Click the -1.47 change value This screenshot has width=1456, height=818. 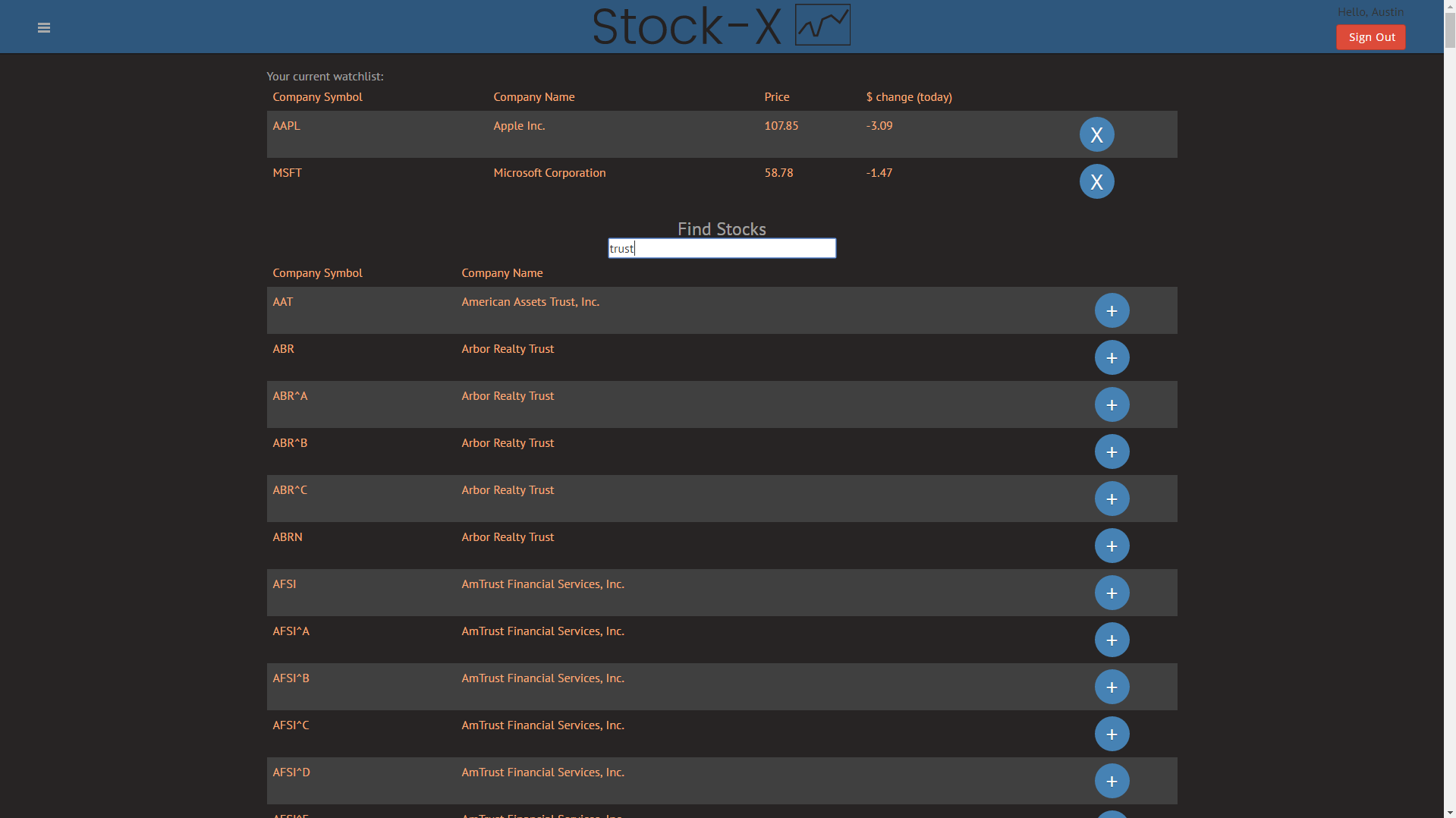(879, 173)
